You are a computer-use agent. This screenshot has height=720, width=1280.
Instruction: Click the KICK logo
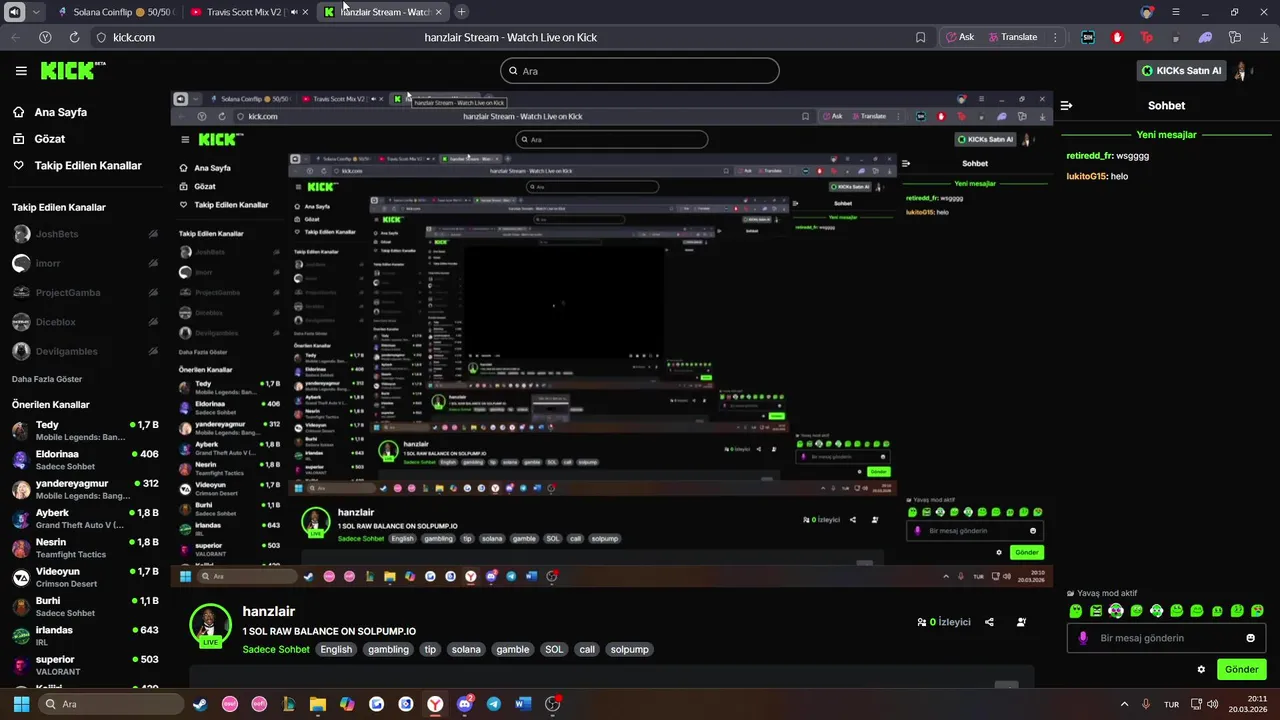point(72,70)
